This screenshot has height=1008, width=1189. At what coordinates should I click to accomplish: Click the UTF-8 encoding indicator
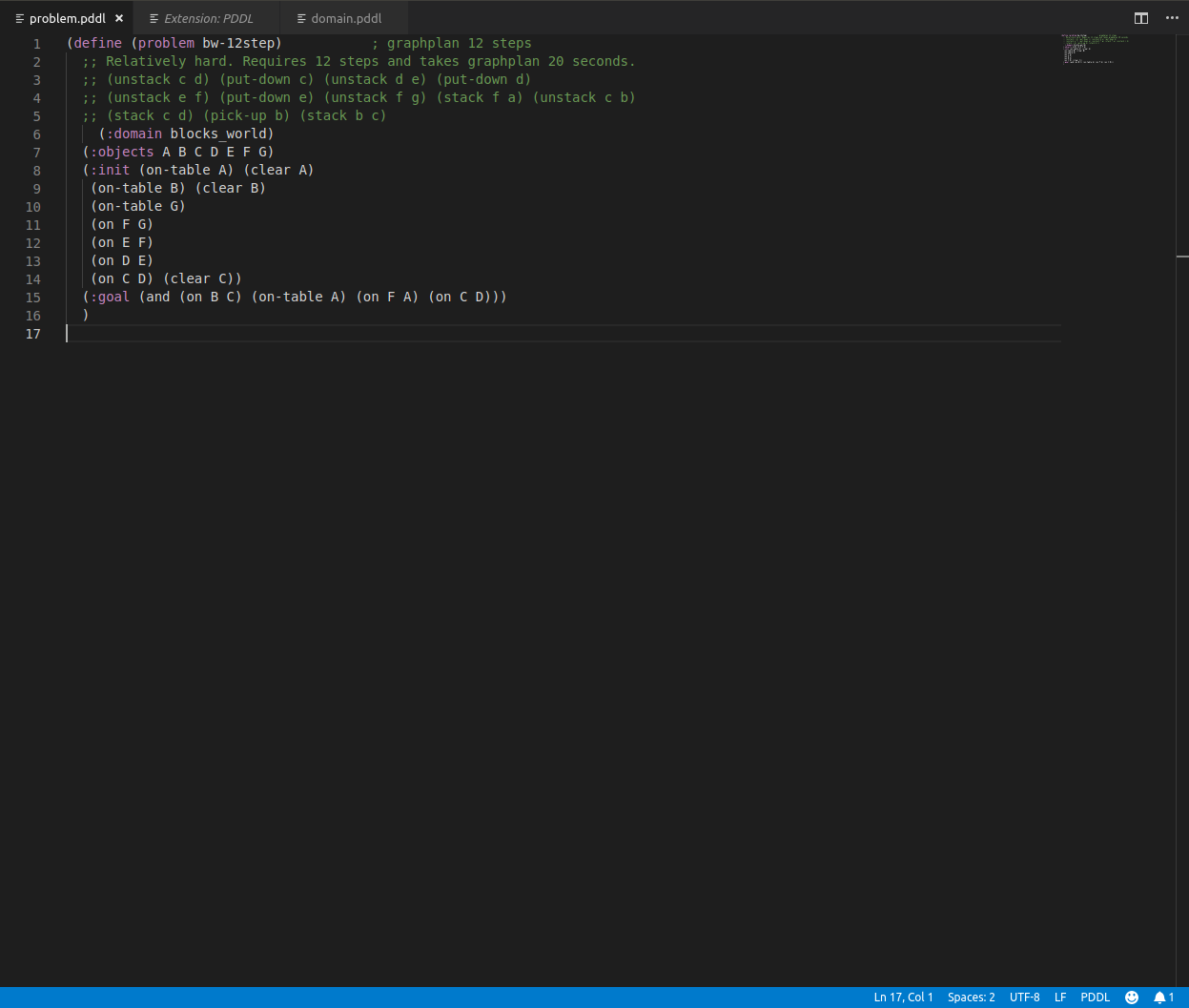[1024, 997]
